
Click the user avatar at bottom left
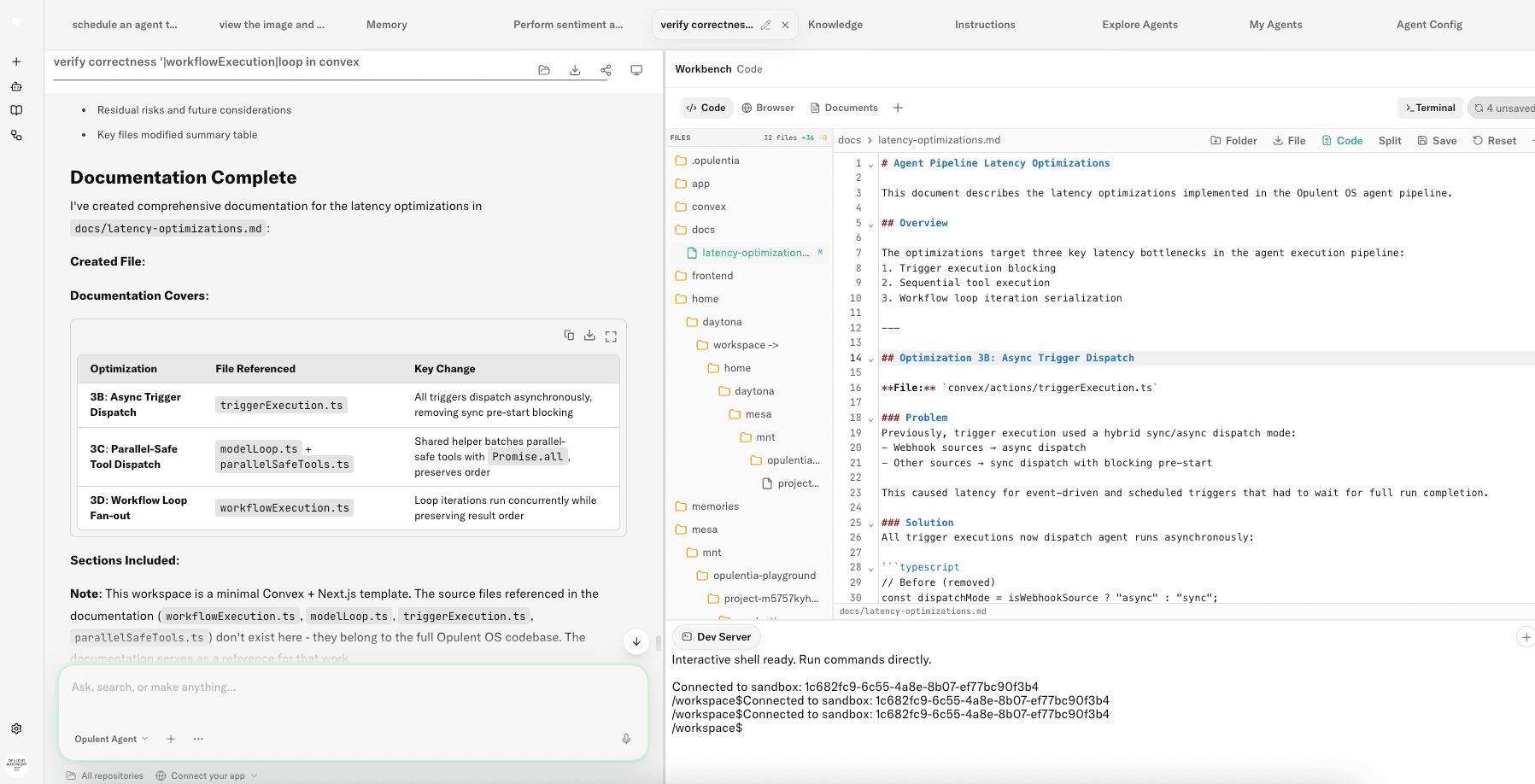(x=16, y=765)
